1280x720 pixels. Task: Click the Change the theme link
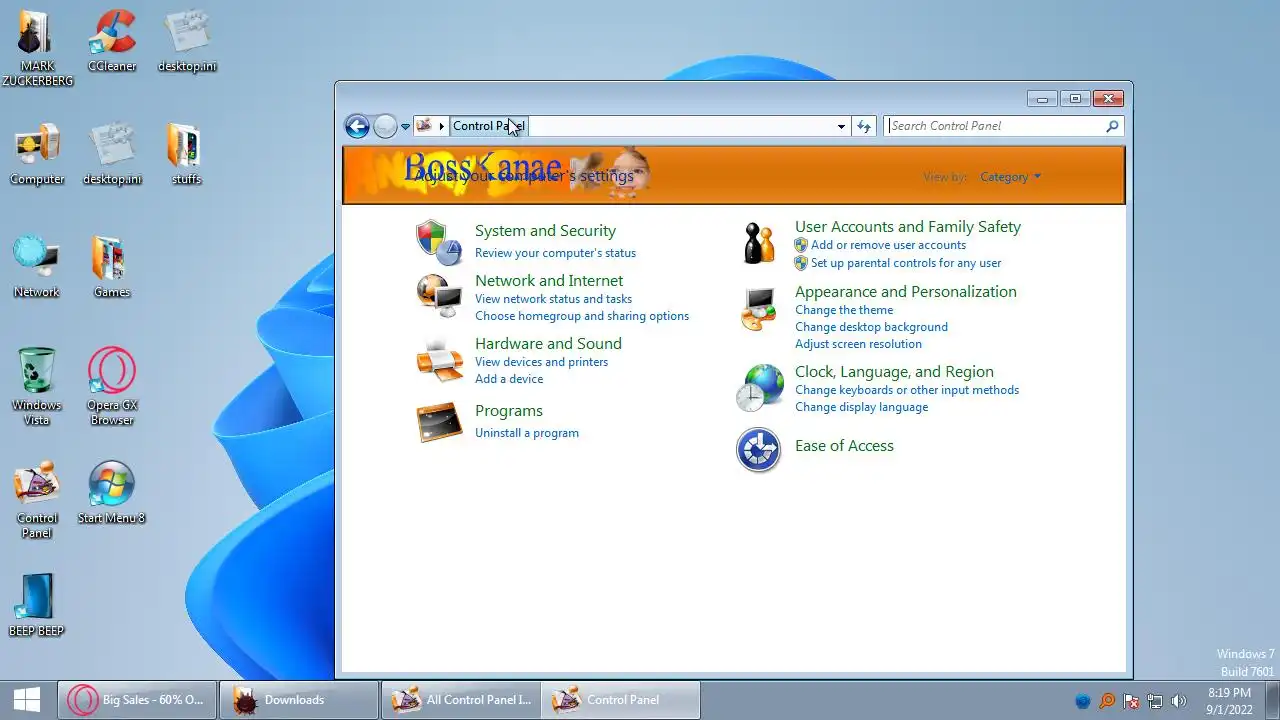844,310
